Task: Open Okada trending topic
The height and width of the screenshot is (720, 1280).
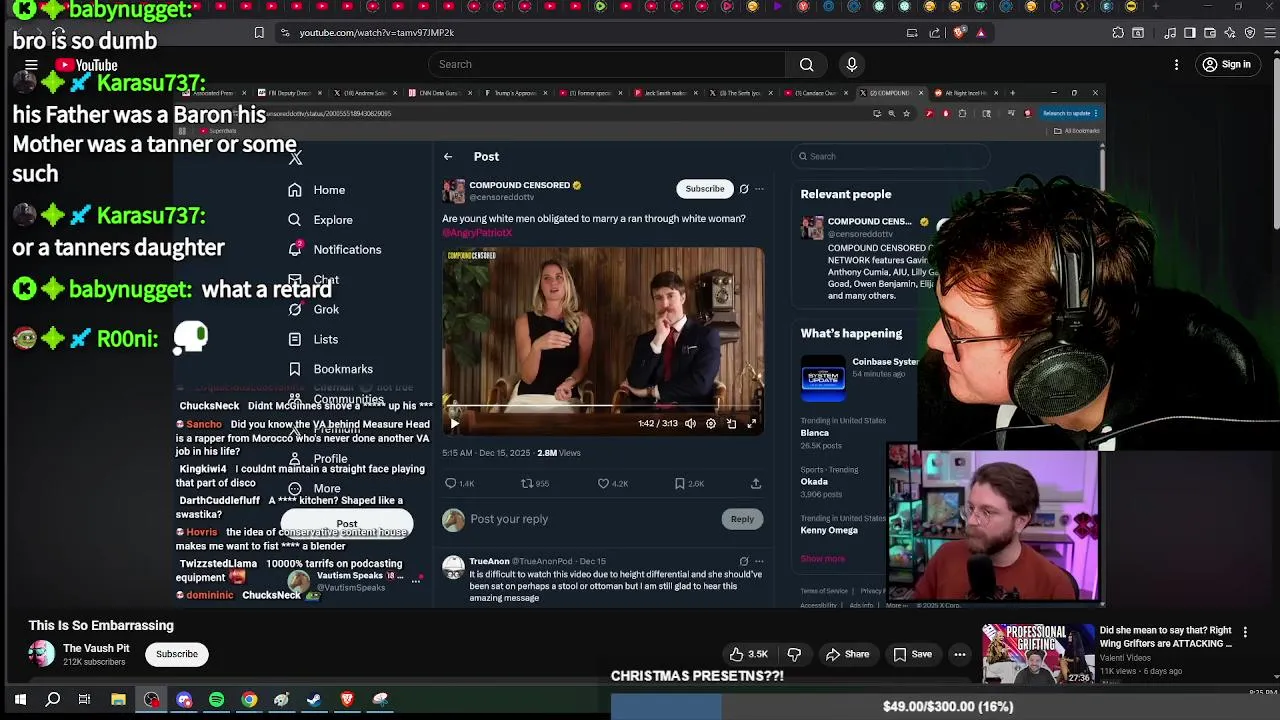Action: [x=814, y=482]
